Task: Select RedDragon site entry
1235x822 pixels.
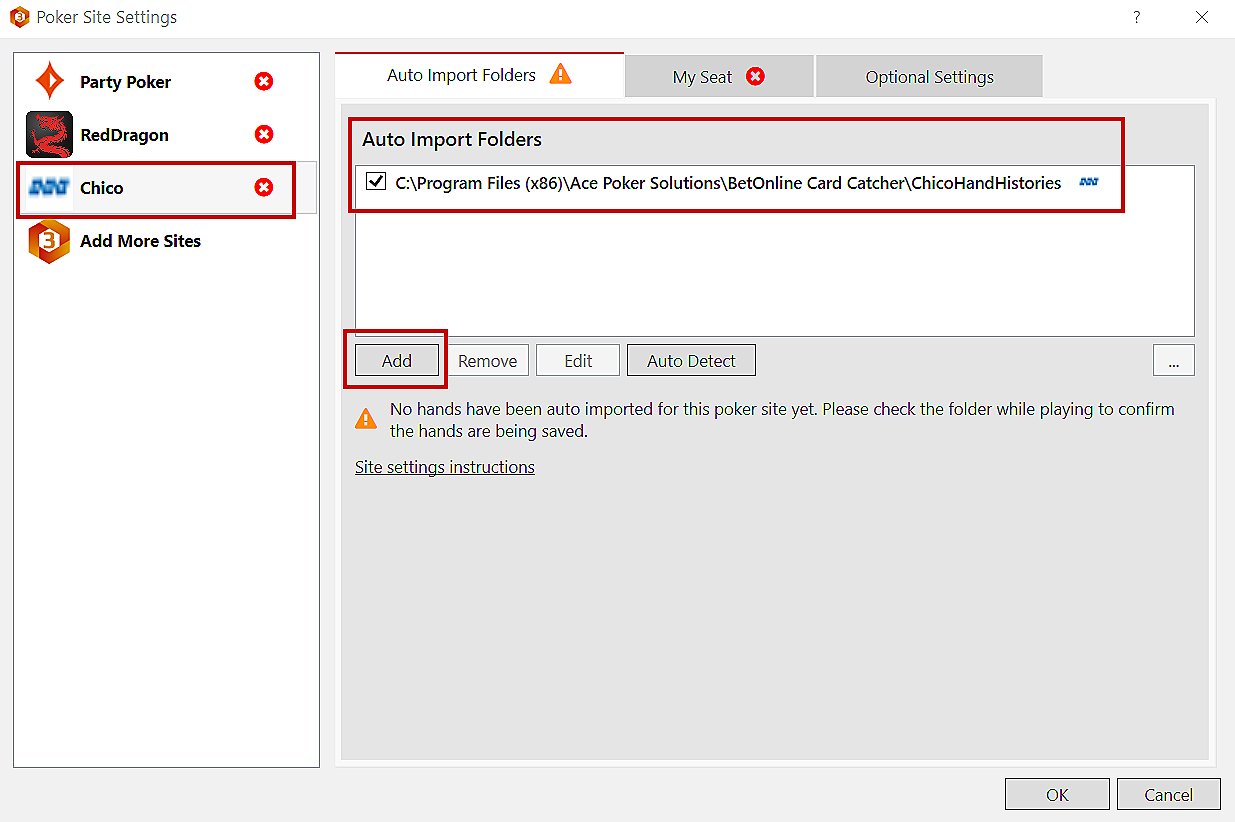Action: tap(166, 135)
